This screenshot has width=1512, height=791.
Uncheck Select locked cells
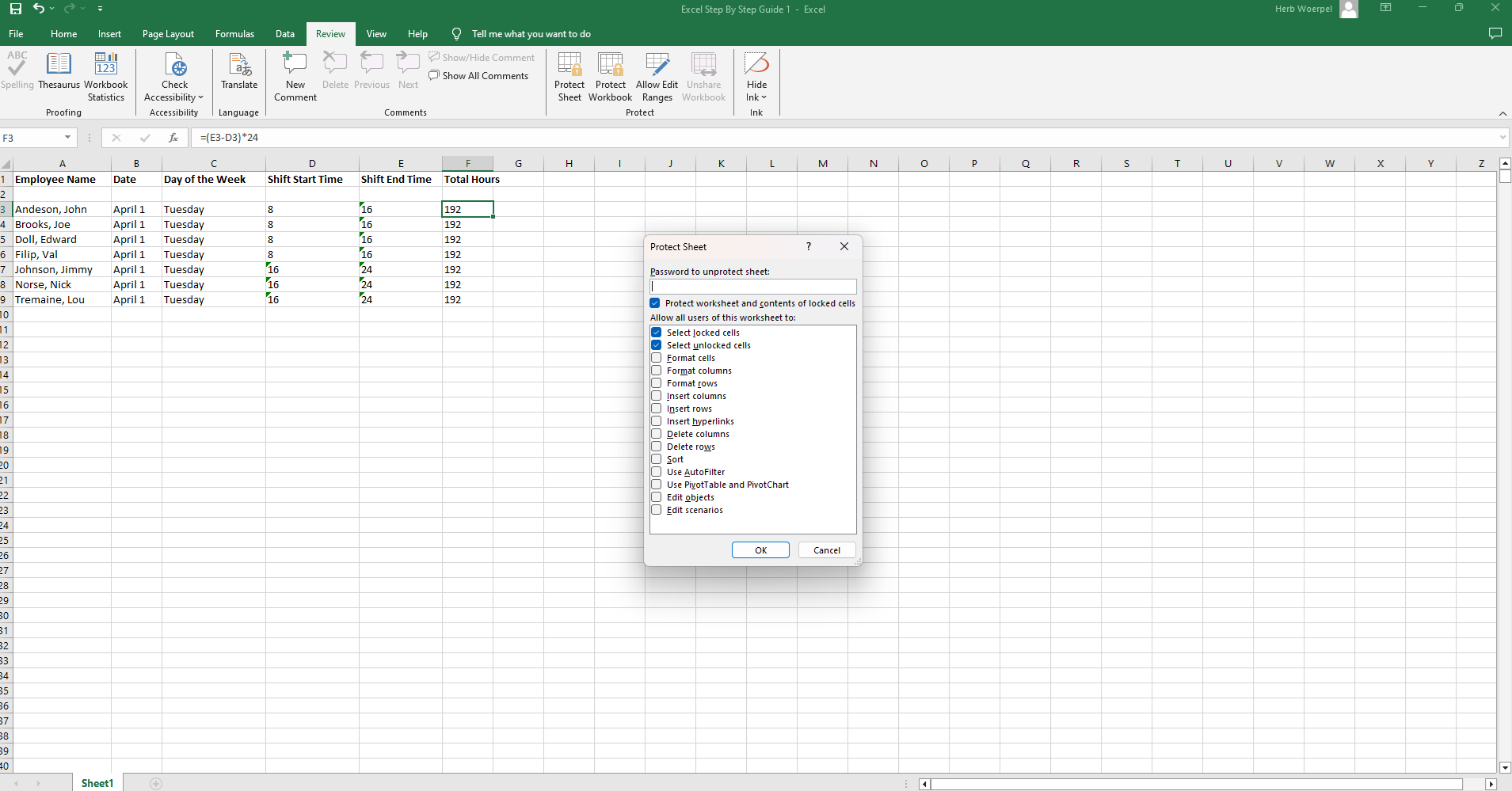[x=657, y=333]
